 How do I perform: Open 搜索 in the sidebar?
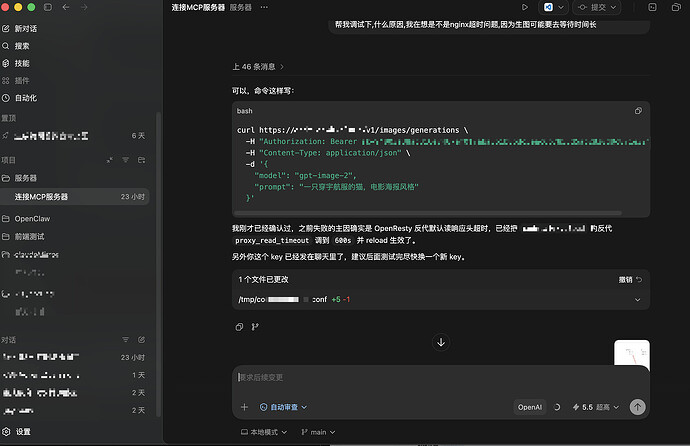[x=16, y=46]
